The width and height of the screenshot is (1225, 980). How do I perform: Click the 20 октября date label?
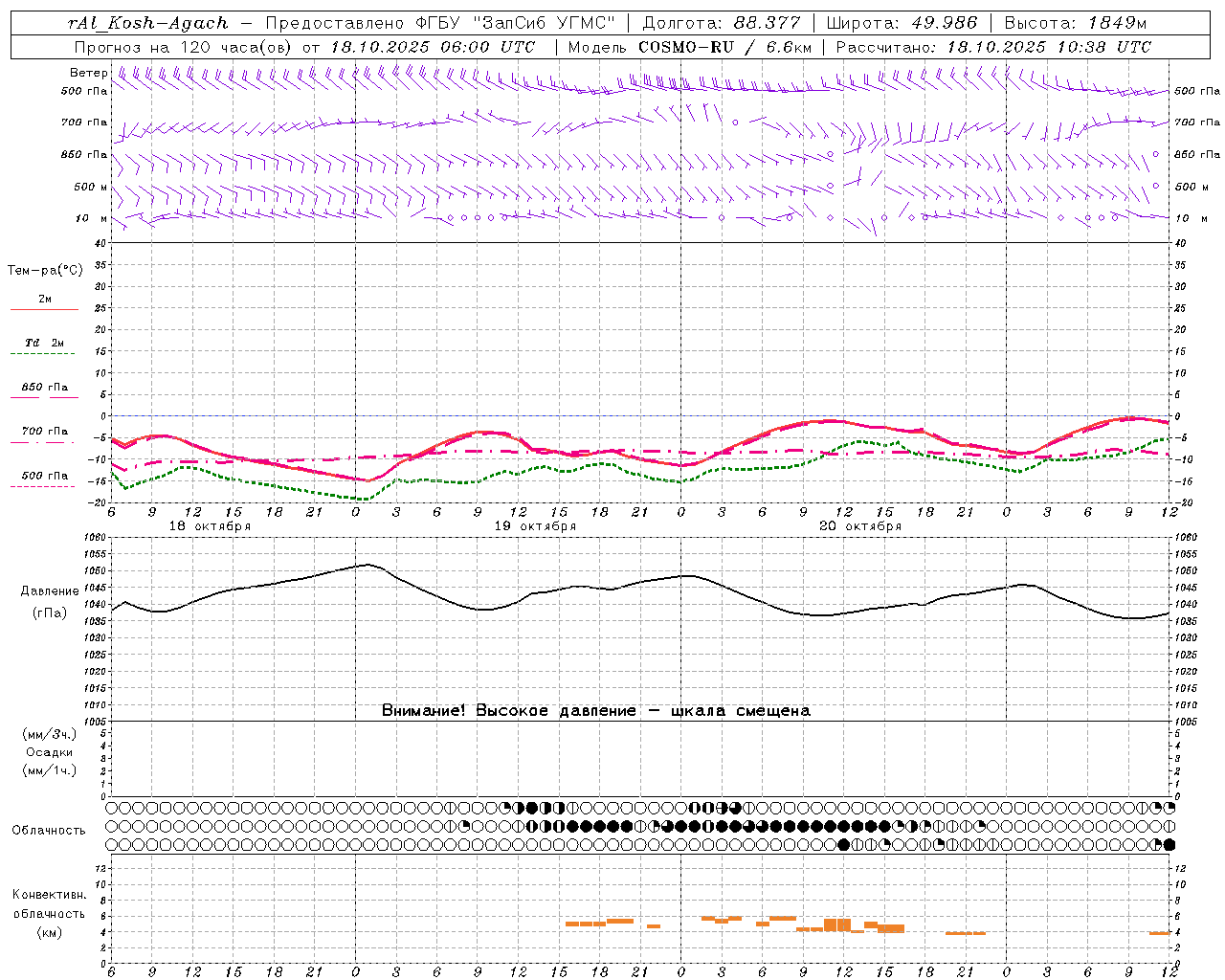[860, 526]
